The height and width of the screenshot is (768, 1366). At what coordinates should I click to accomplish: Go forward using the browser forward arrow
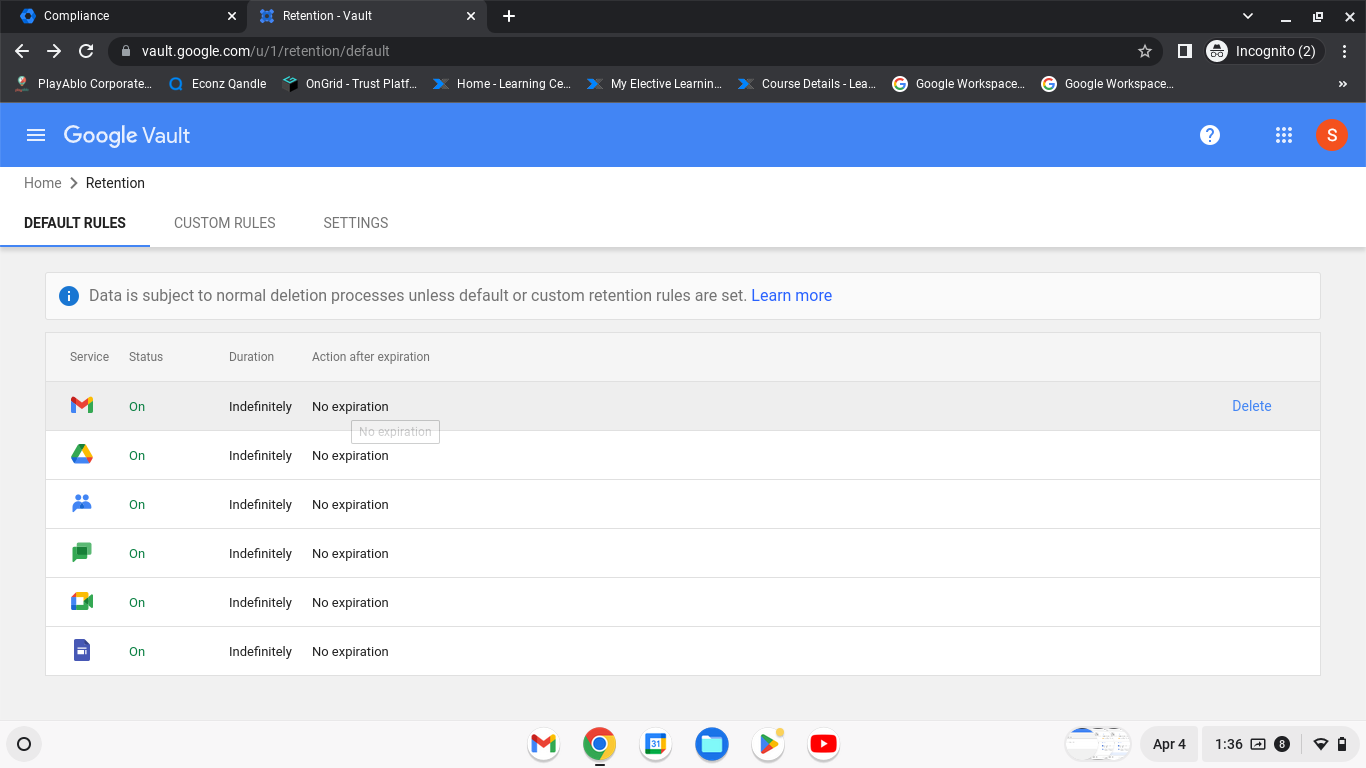(x=54, y=51)
